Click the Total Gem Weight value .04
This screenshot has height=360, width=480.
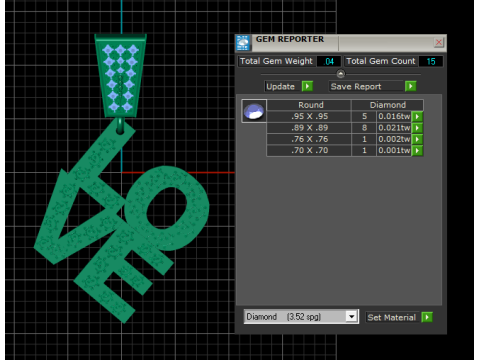329,61
